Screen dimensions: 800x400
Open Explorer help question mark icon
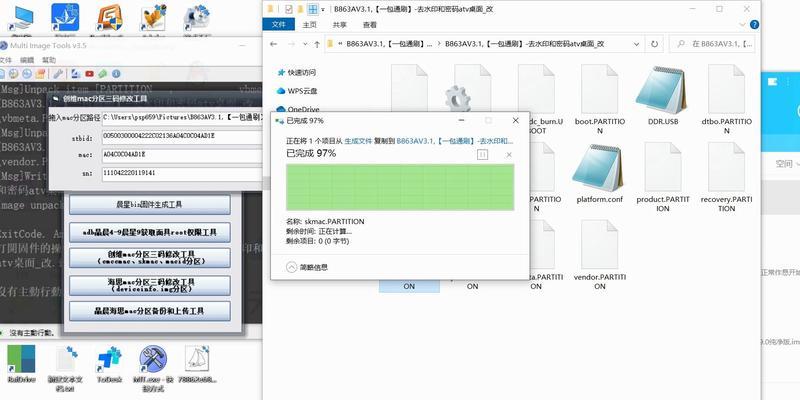754,24
